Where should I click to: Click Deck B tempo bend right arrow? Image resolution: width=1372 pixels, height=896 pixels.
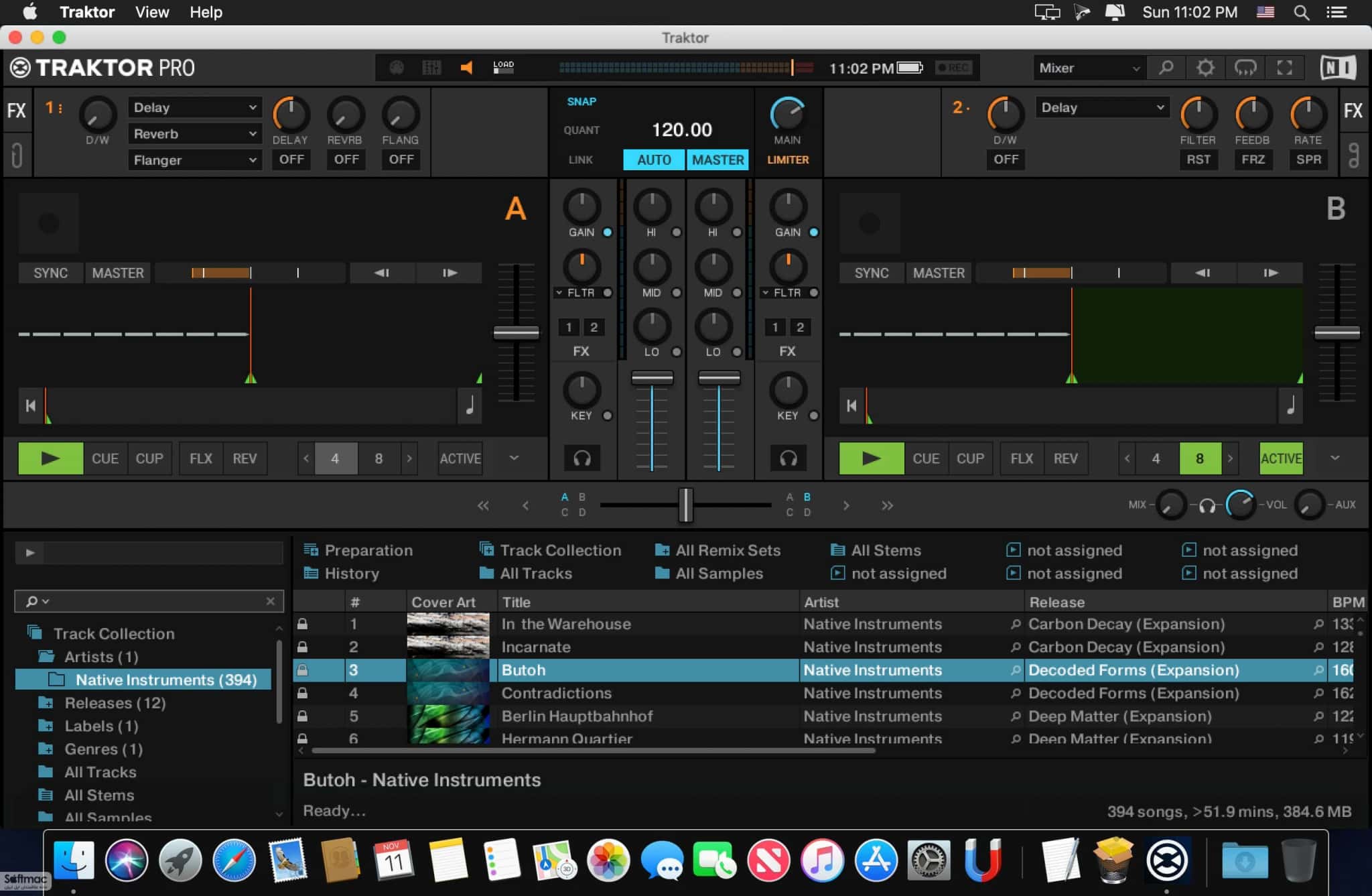click(1270, 273)
